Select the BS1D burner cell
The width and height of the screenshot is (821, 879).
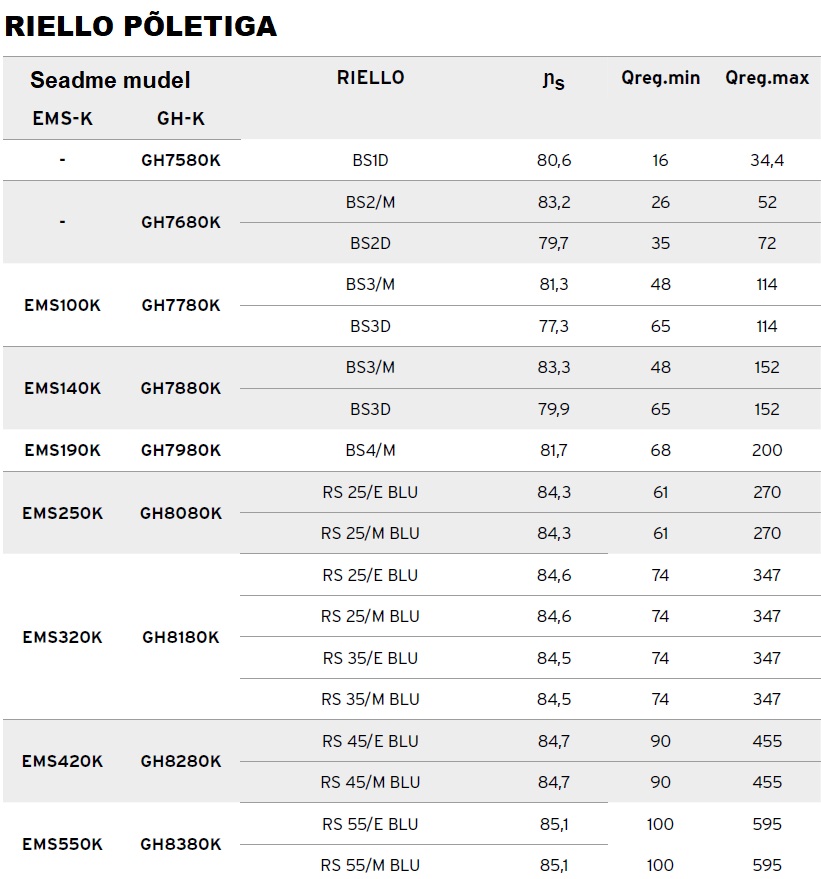coord(370,160)
